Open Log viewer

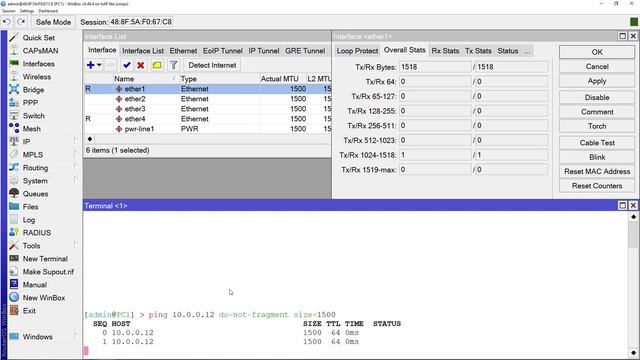pyautogui.click(x=29, y=220)
